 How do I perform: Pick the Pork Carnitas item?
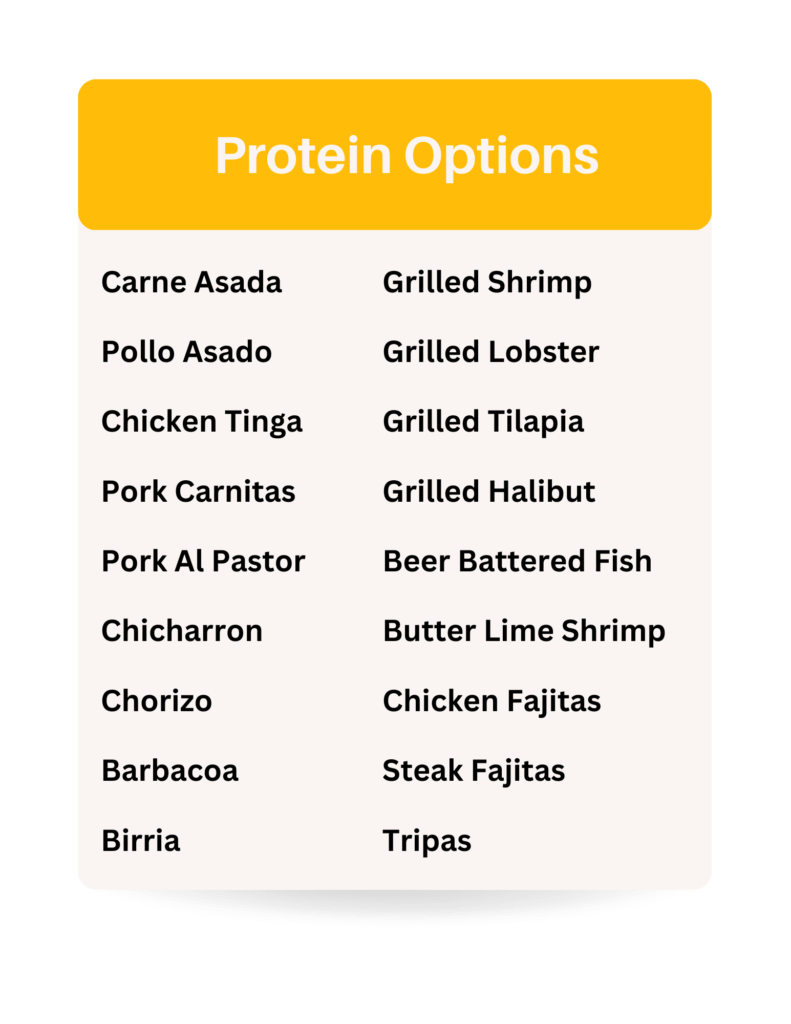click(x=198, y=492)
